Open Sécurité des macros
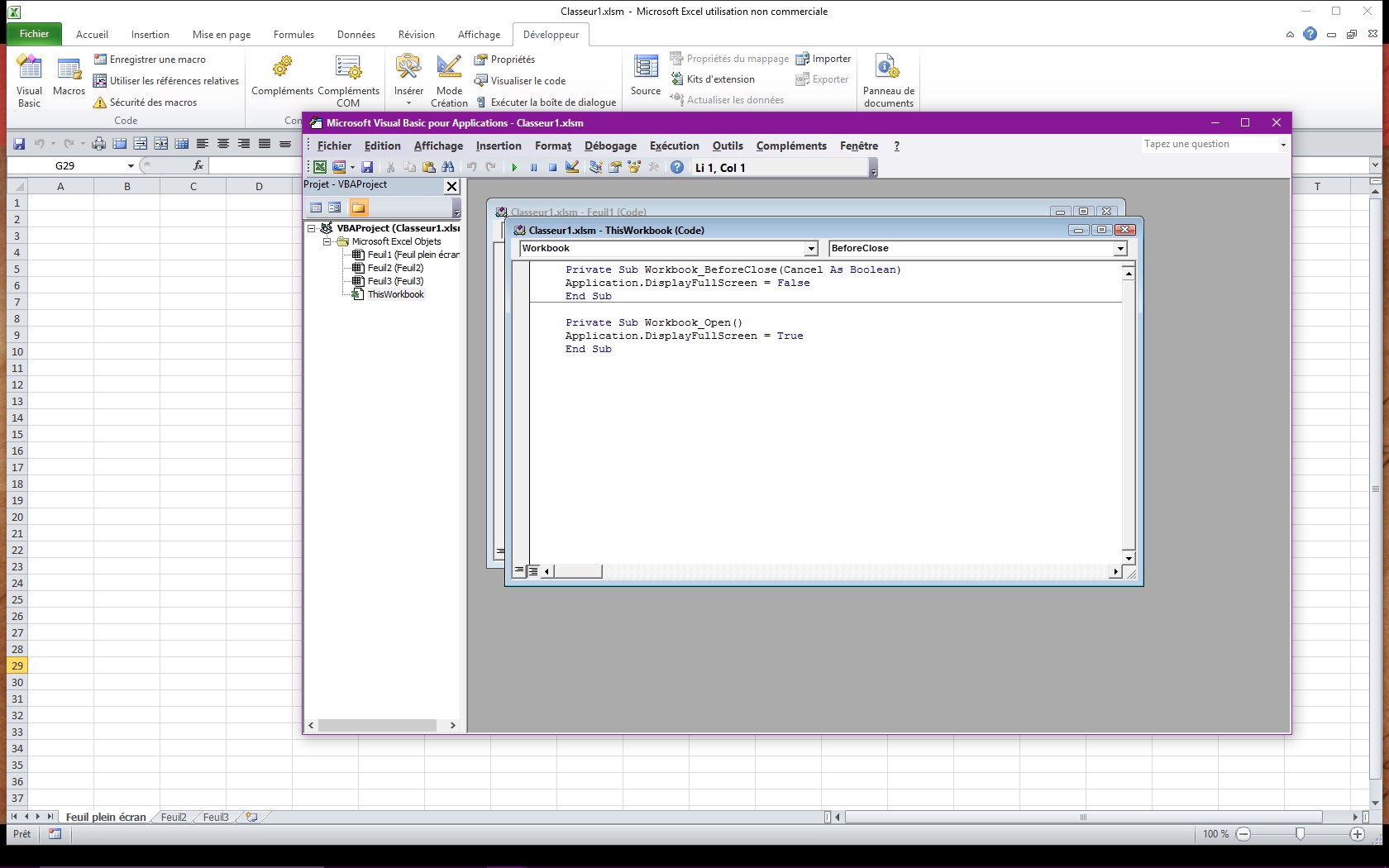Image resolution: width=1389 pixels, height=868 pixels. pos(145,103)
